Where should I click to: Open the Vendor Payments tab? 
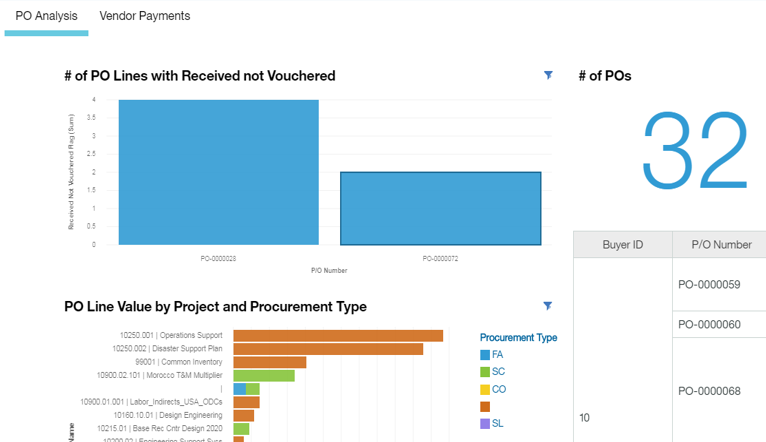point(145,16)
